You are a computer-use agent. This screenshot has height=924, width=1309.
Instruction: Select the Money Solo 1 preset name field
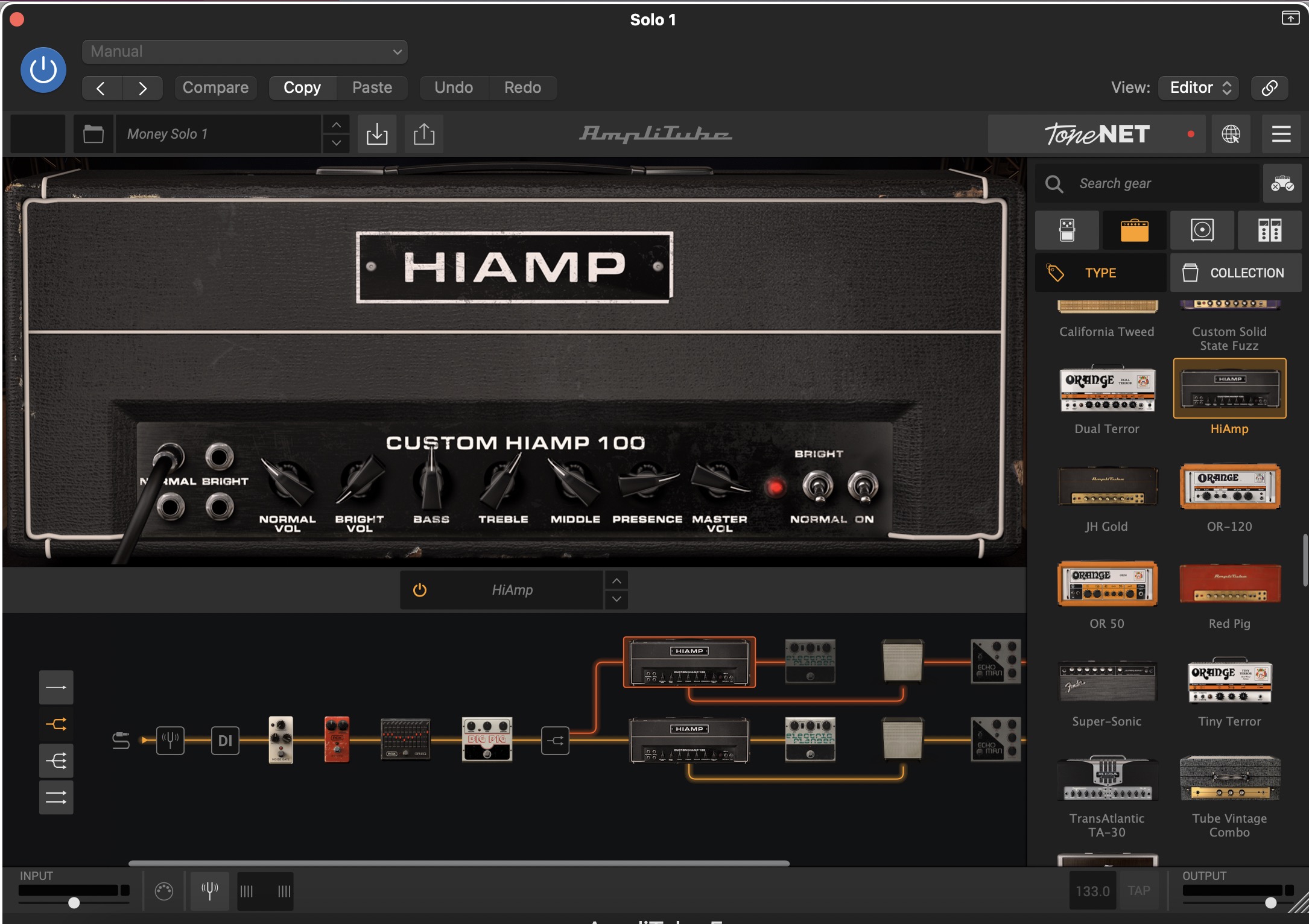tap(218, 134)
